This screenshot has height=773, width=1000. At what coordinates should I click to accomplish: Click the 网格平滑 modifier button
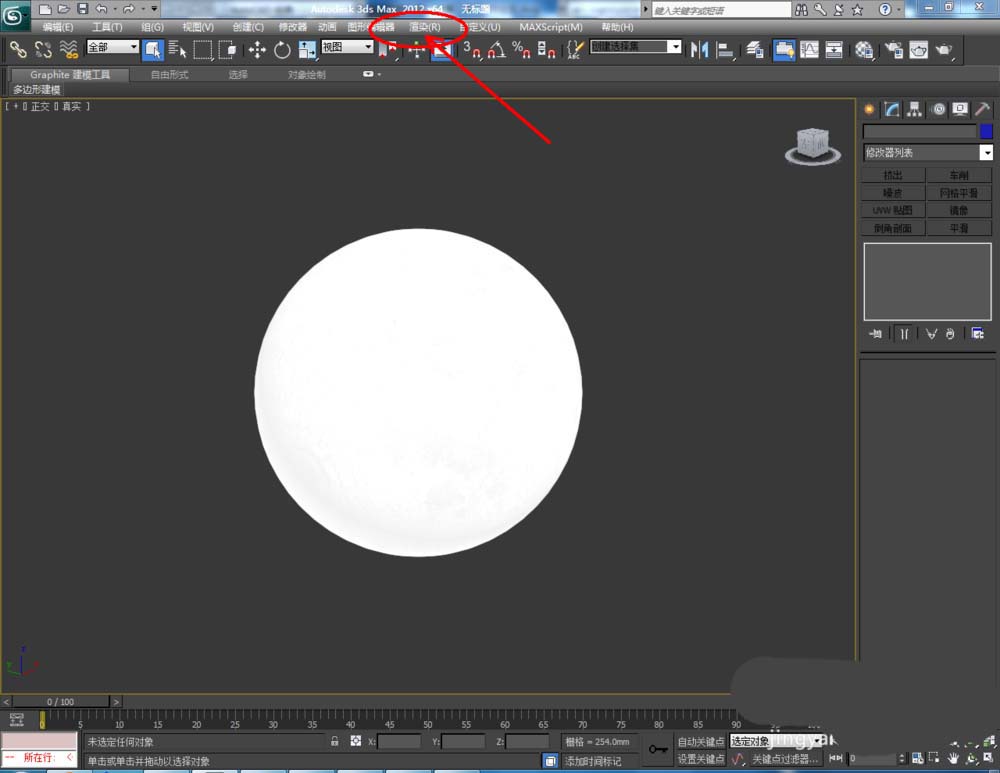click(959, 193)
